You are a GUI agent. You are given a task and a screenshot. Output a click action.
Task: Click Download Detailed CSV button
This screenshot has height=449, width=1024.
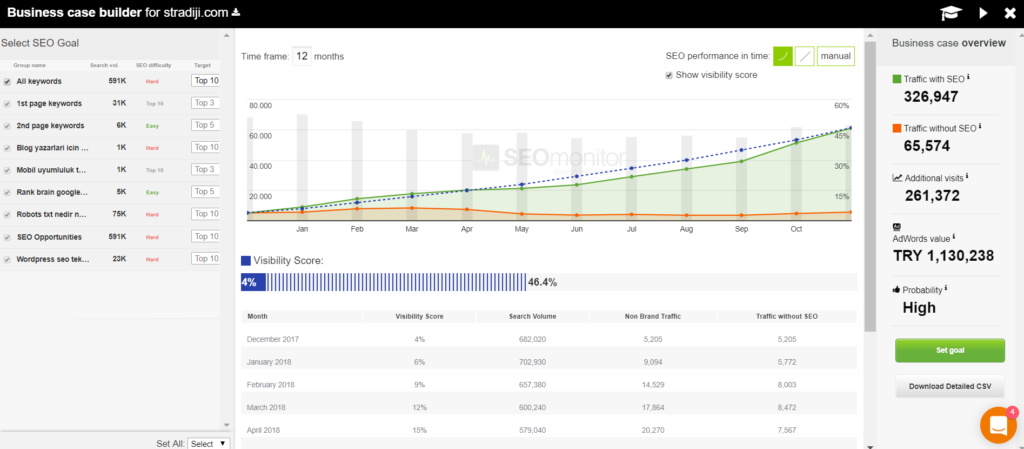[950, 386]
